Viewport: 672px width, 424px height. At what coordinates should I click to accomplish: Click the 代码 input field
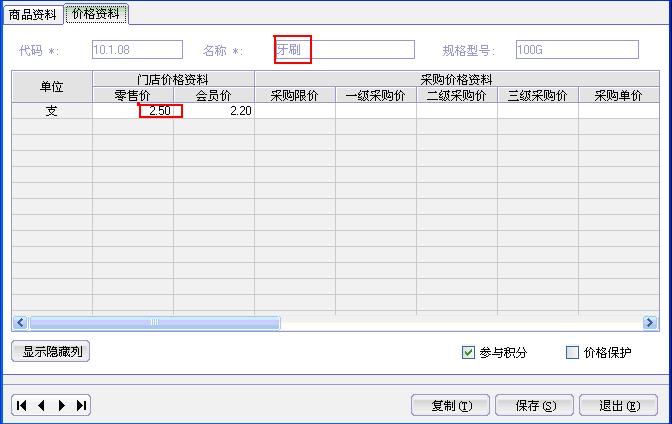(137, 50)
